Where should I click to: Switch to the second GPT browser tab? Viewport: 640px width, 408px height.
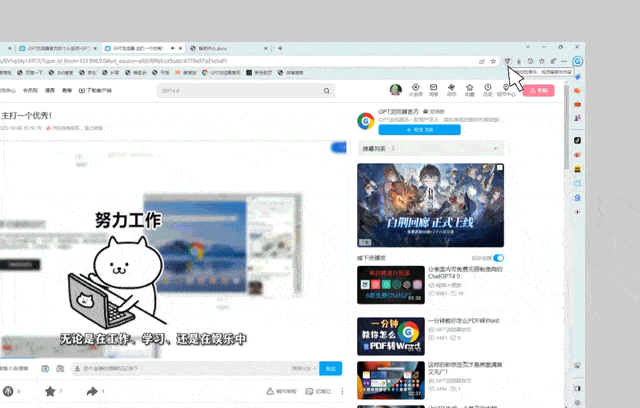coord(140,47)
